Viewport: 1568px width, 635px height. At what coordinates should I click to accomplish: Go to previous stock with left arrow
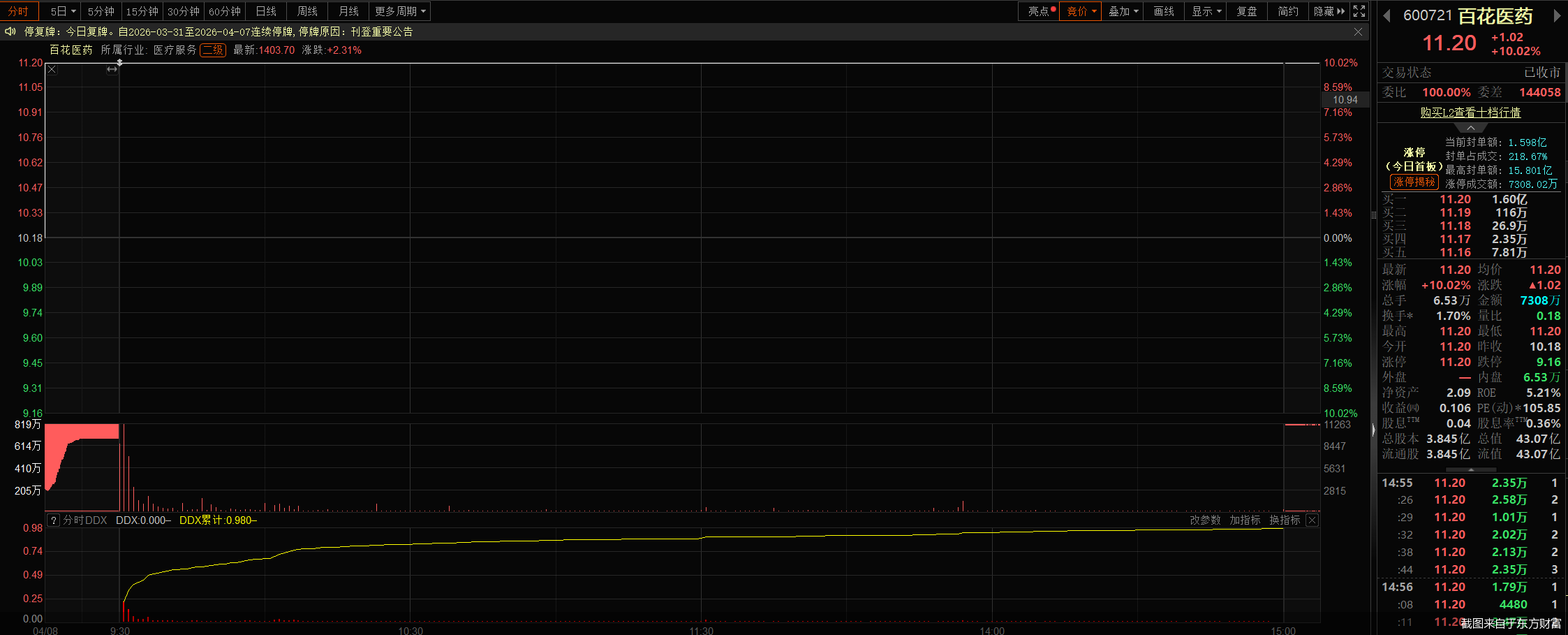point(1386,16)
